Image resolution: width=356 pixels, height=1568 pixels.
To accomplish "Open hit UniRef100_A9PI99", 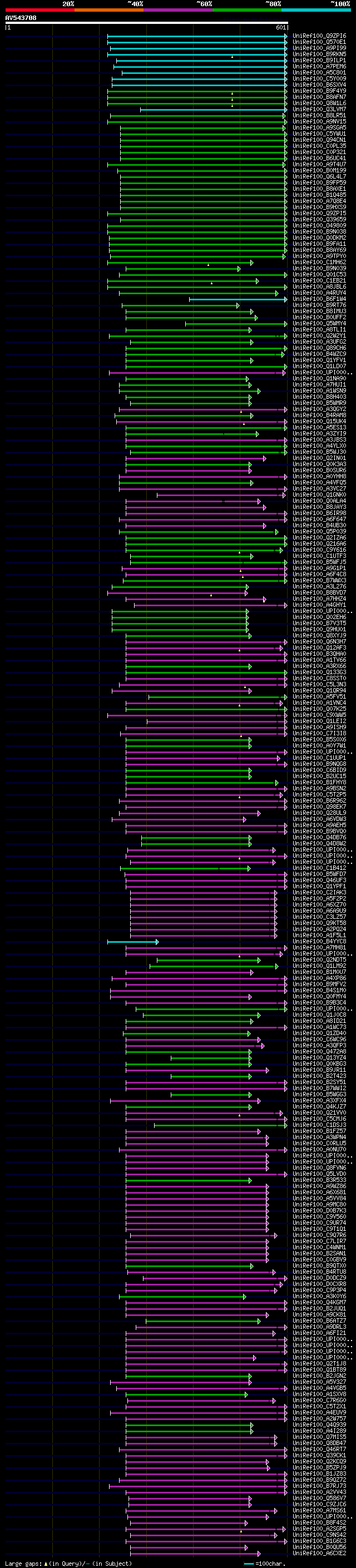I will 319,48.
